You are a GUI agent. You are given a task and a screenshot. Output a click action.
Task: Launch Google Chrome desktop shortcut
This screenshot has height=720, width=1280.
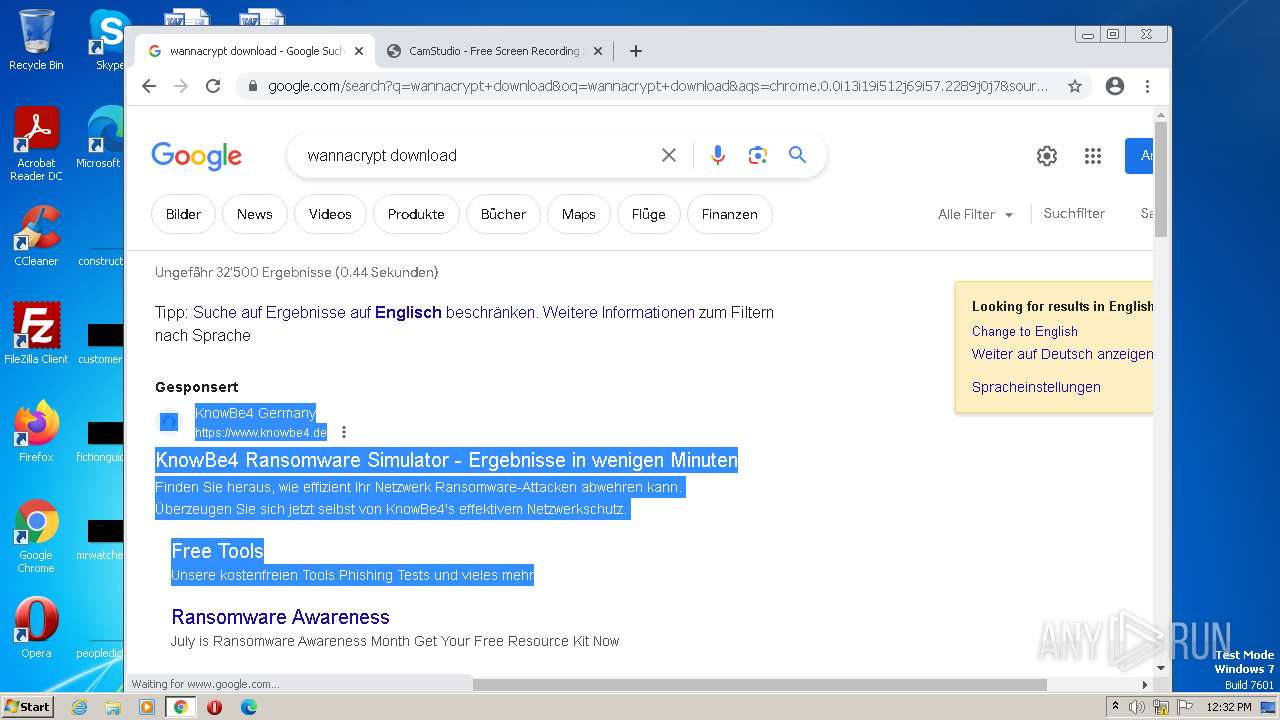click(x=36, y=537)
